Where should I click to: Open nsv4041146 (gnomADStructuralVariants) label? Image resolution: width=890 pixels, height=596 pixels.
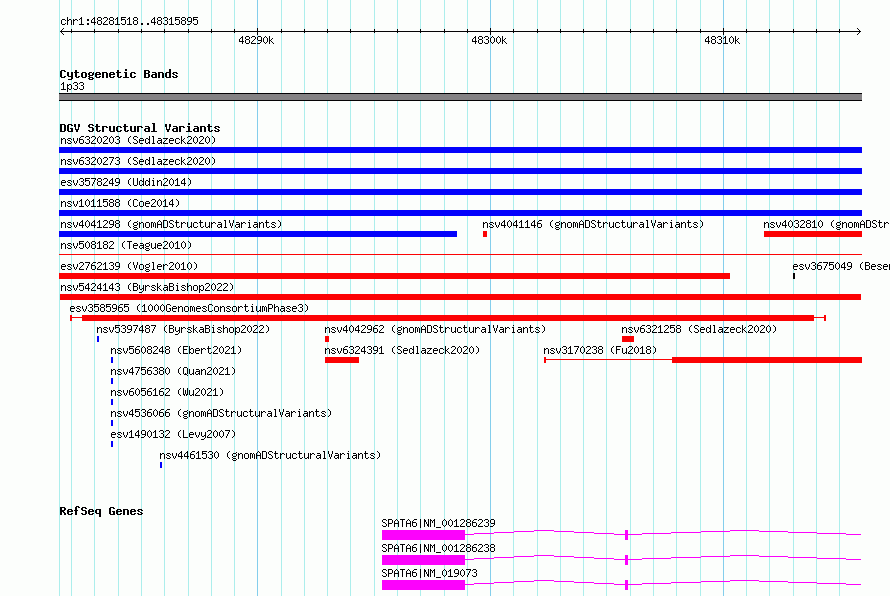click(593, 224)
